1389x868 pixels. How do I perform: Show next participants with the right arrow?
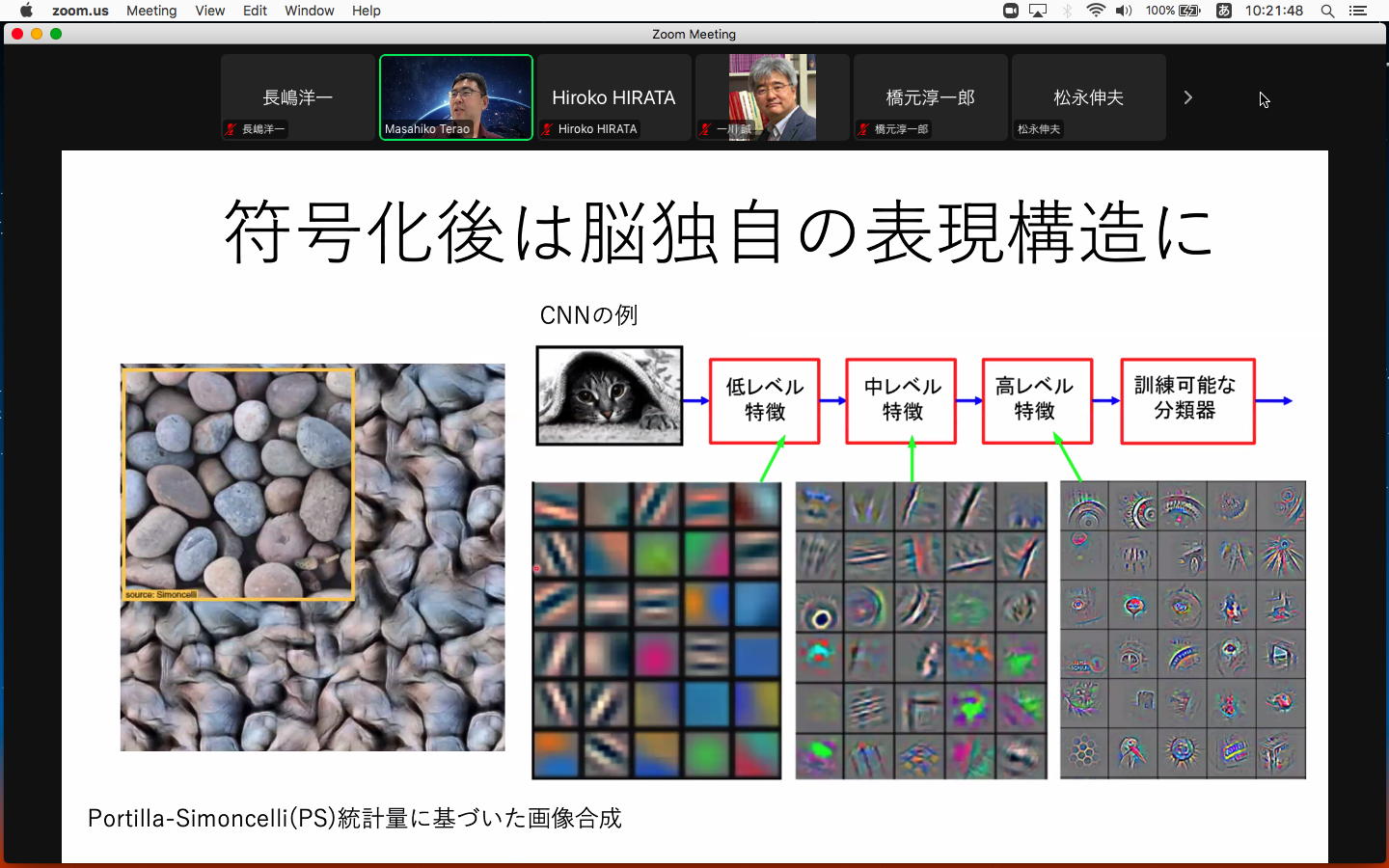tap(1188, 97)
